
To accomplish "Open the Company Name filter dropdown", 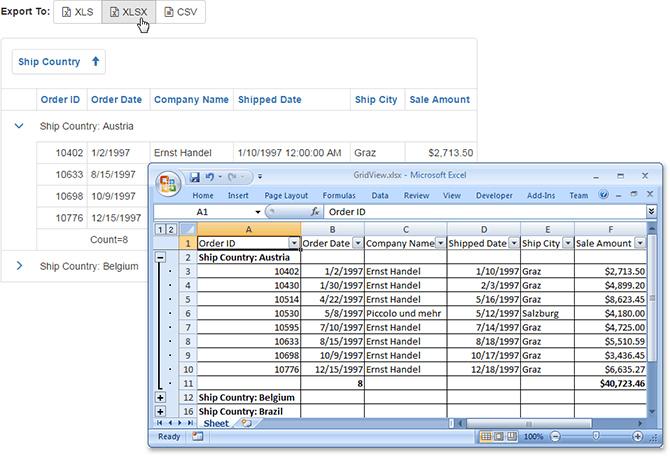I will pyautogui.click(x=441, y=243).
